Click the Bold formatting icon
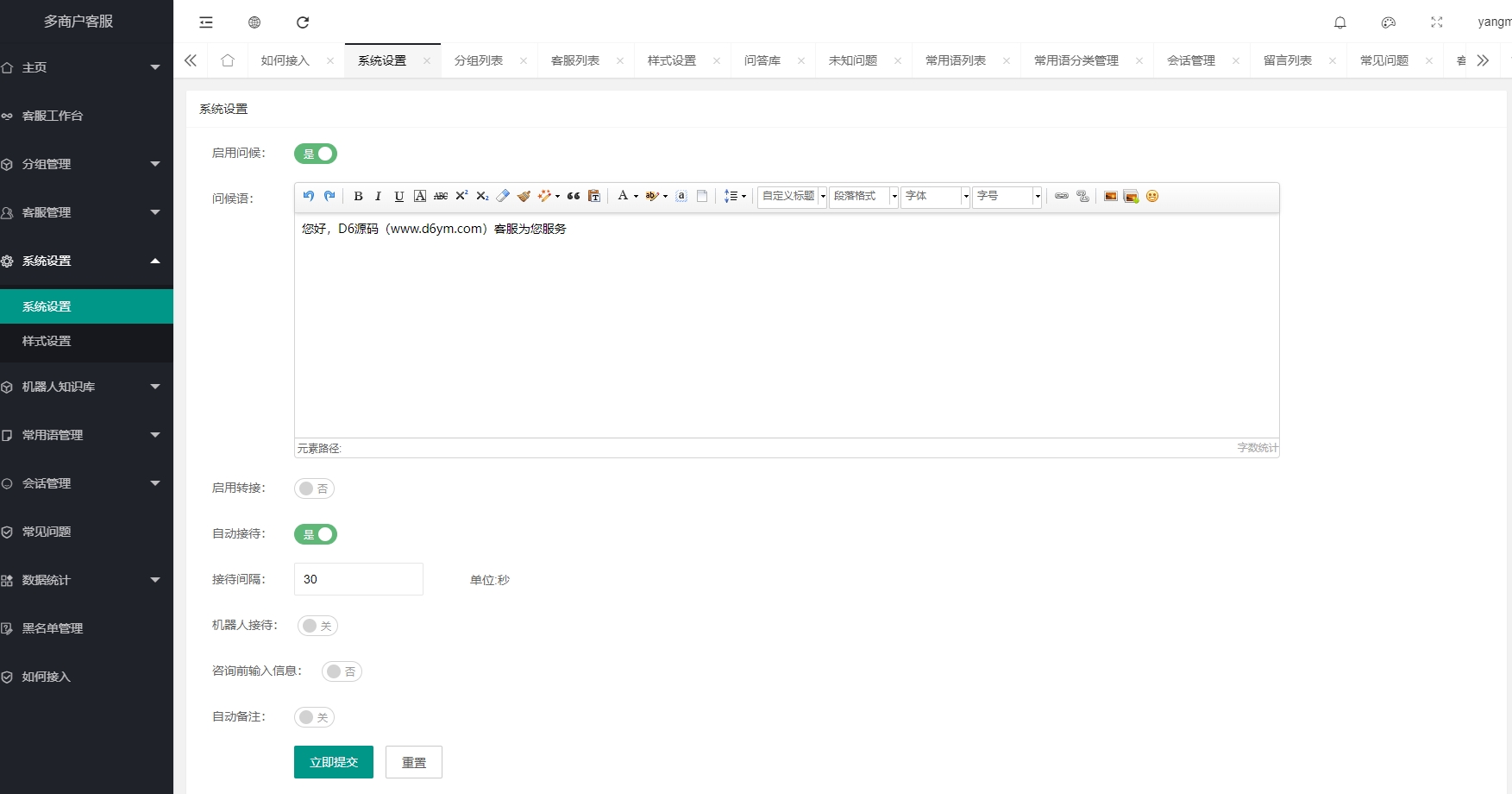Viewport: 1512px width, 794px height. (358, 196)
